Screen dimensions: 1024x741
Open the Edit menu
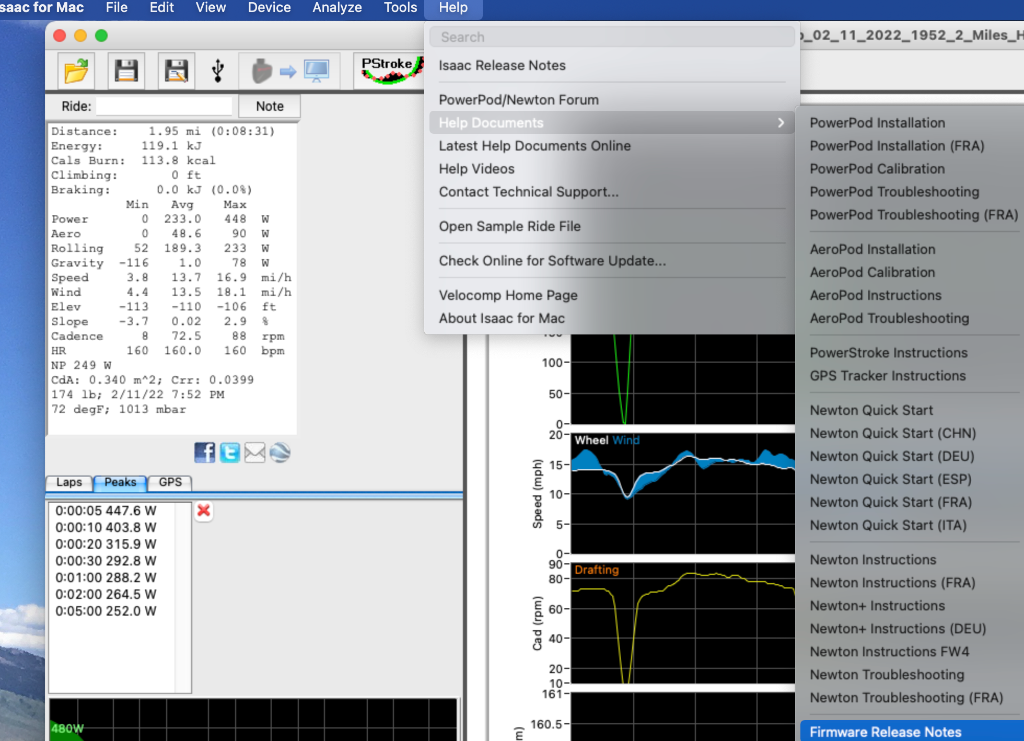[161, 8]
